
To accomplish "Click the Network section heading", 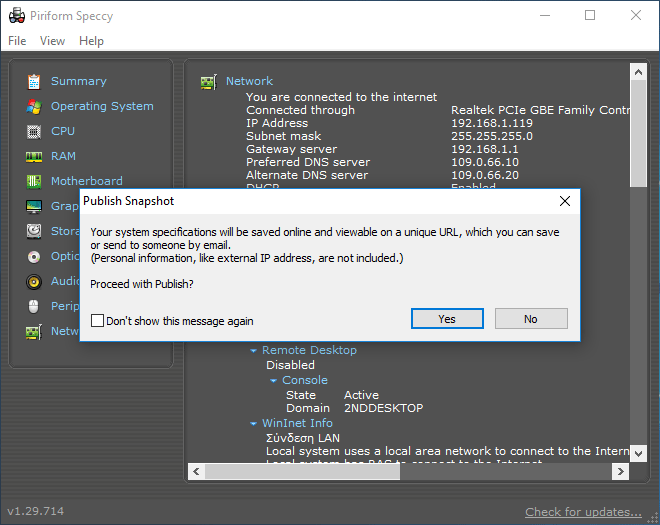I will pos(249,81).
